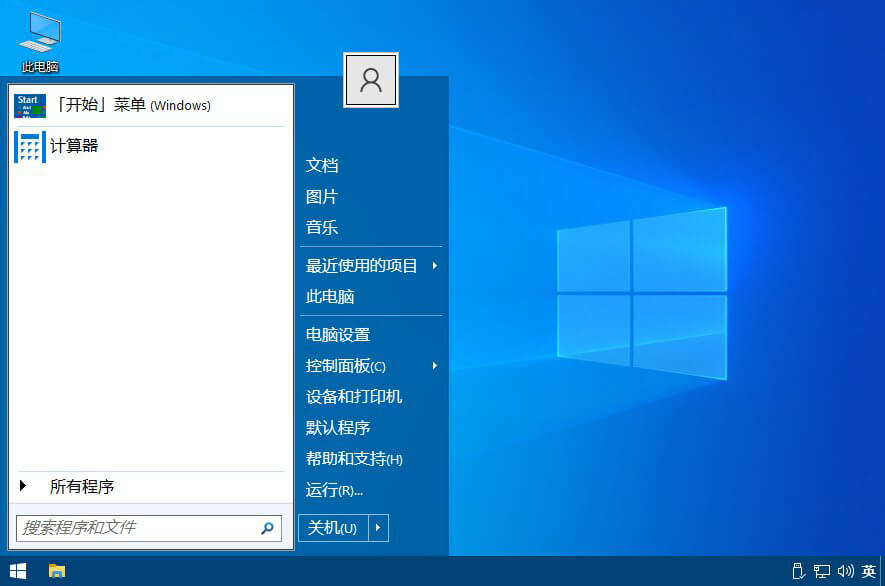
Task: Click the Windows Start button on the taskbar
Action: click(17, 572)
